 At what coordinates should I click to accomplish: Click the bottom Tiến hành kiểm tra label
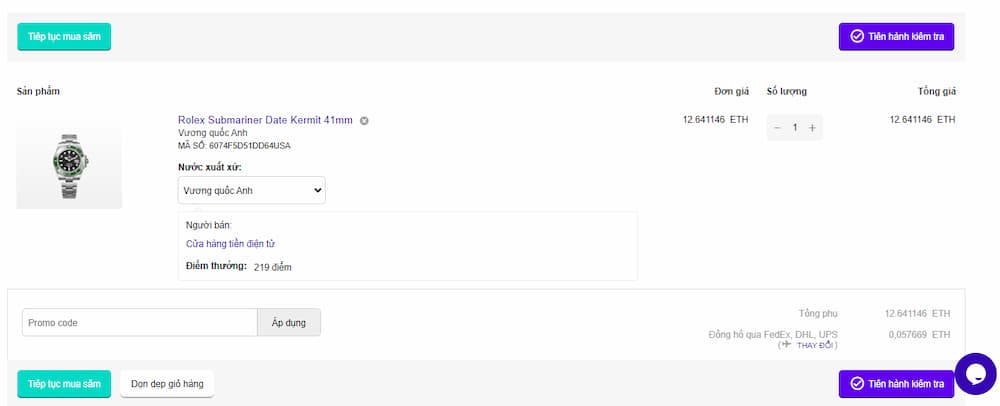(x=906, y=384)
